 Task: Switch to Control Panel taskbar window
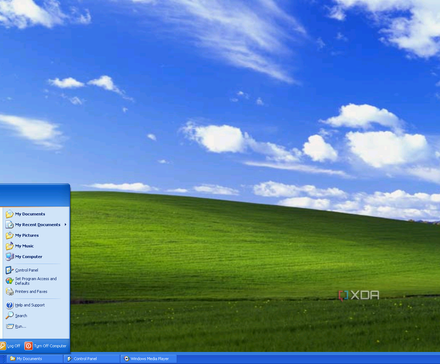pyautogui.click(x=92, y=359)
